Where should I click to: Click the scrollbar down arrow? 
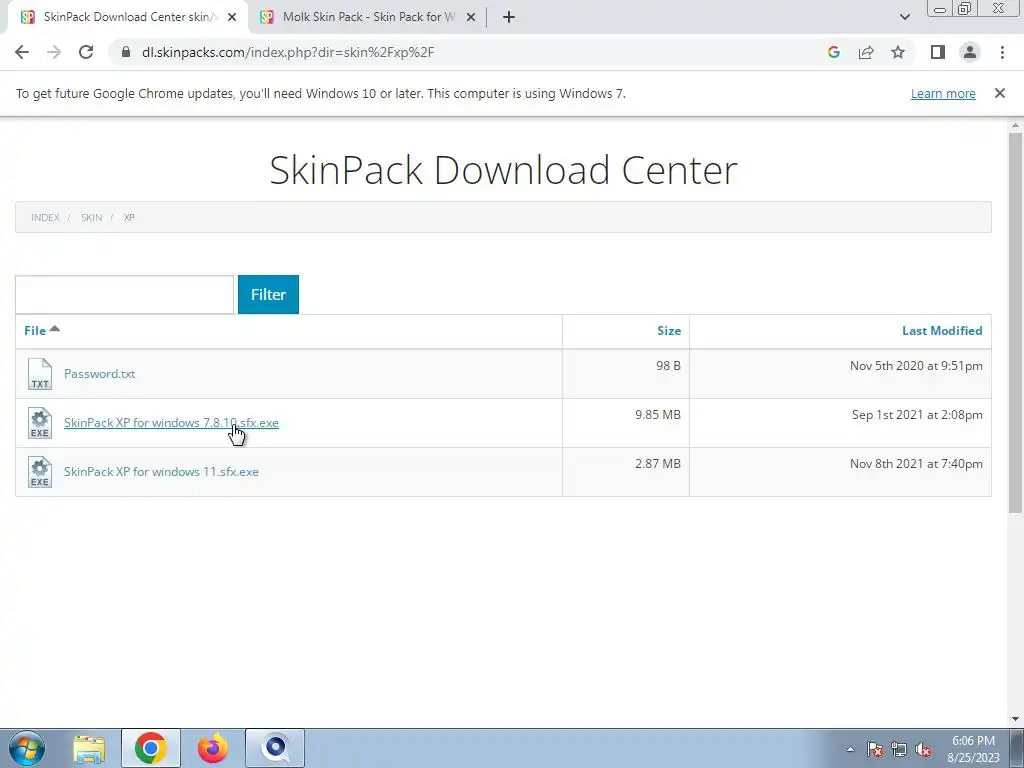pyautogui.click(x=1016, y=719)
